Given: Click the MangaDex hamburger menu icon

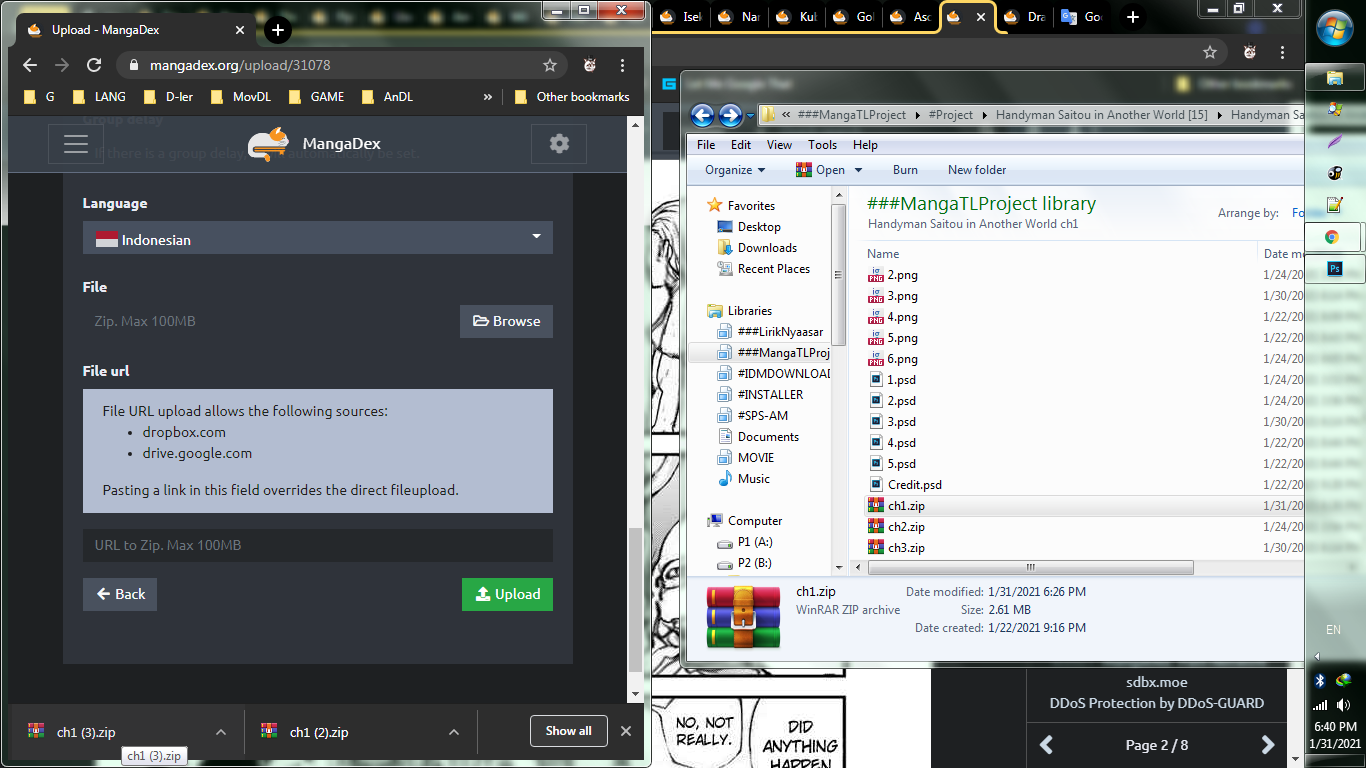Looking at the screenshot, I should tap(76, 144).
